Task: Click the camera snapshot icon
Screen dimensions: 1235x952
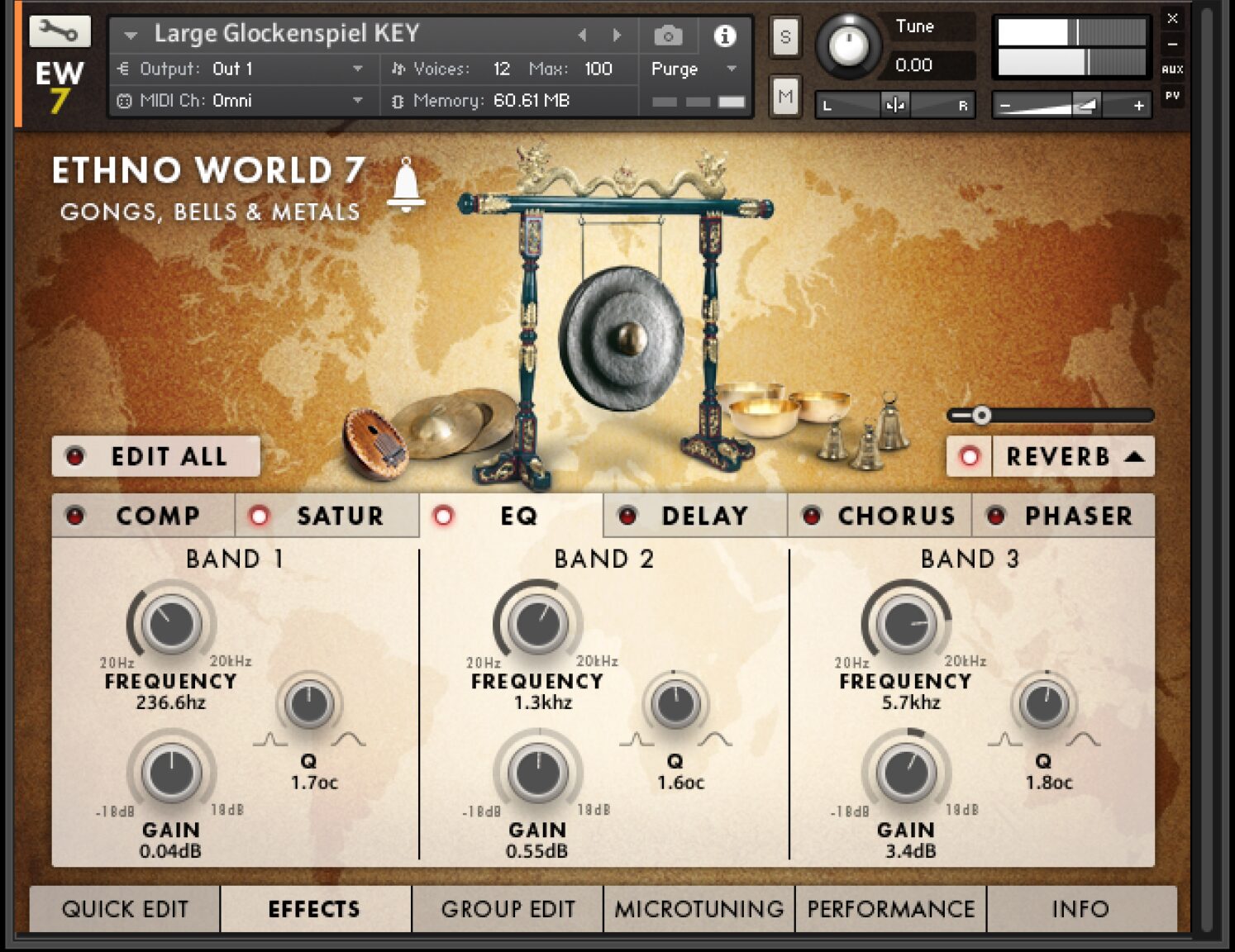Action: [668, 36]
